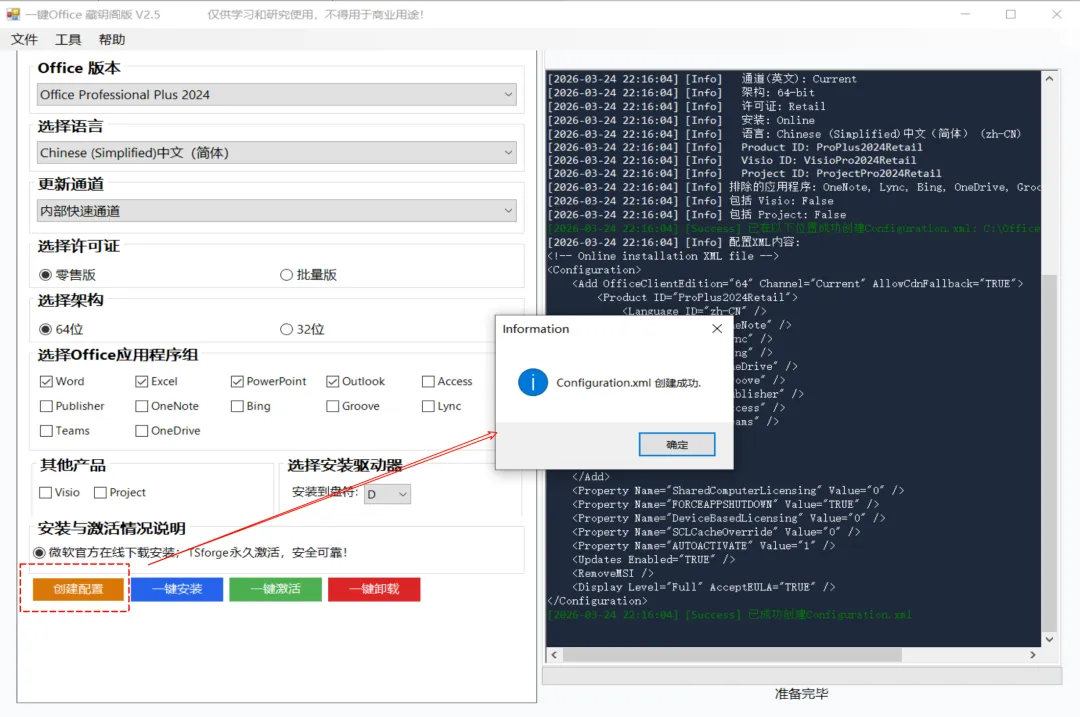
Task: Click the 准备完毕 status text
Action: (x=801, y=694)
